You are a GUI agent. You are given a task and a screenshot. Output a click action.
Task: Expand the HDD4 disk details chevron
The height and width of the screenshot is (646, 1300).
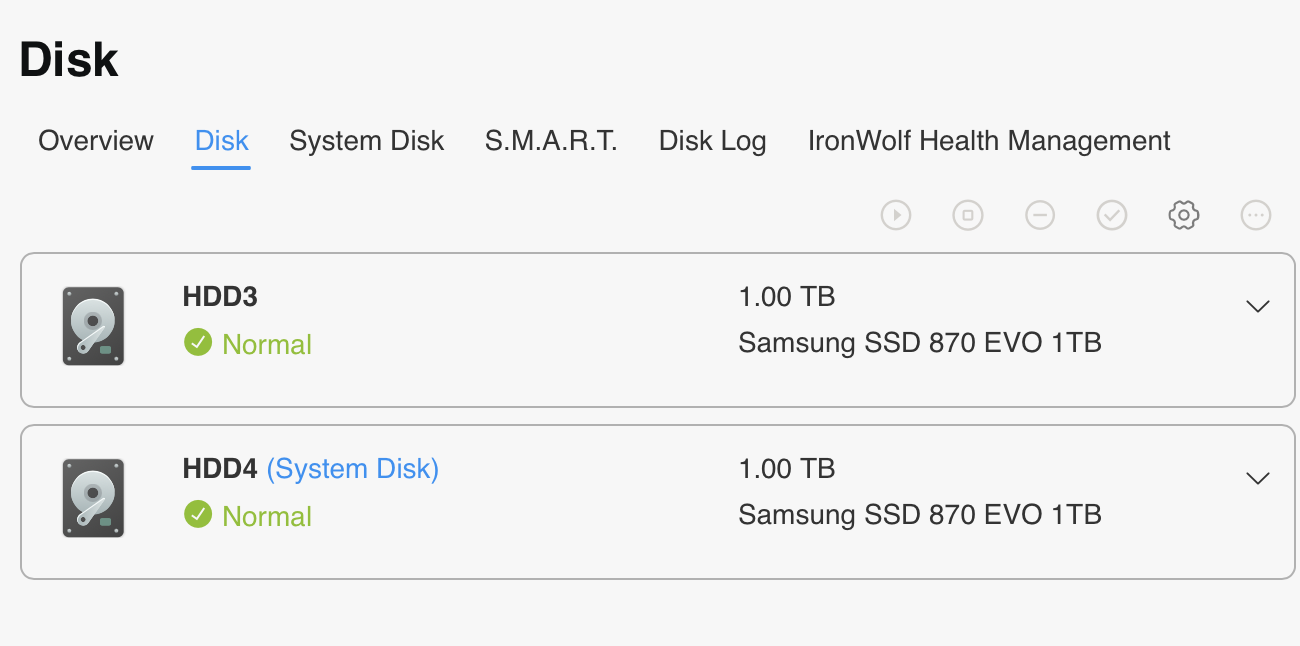1258,478
